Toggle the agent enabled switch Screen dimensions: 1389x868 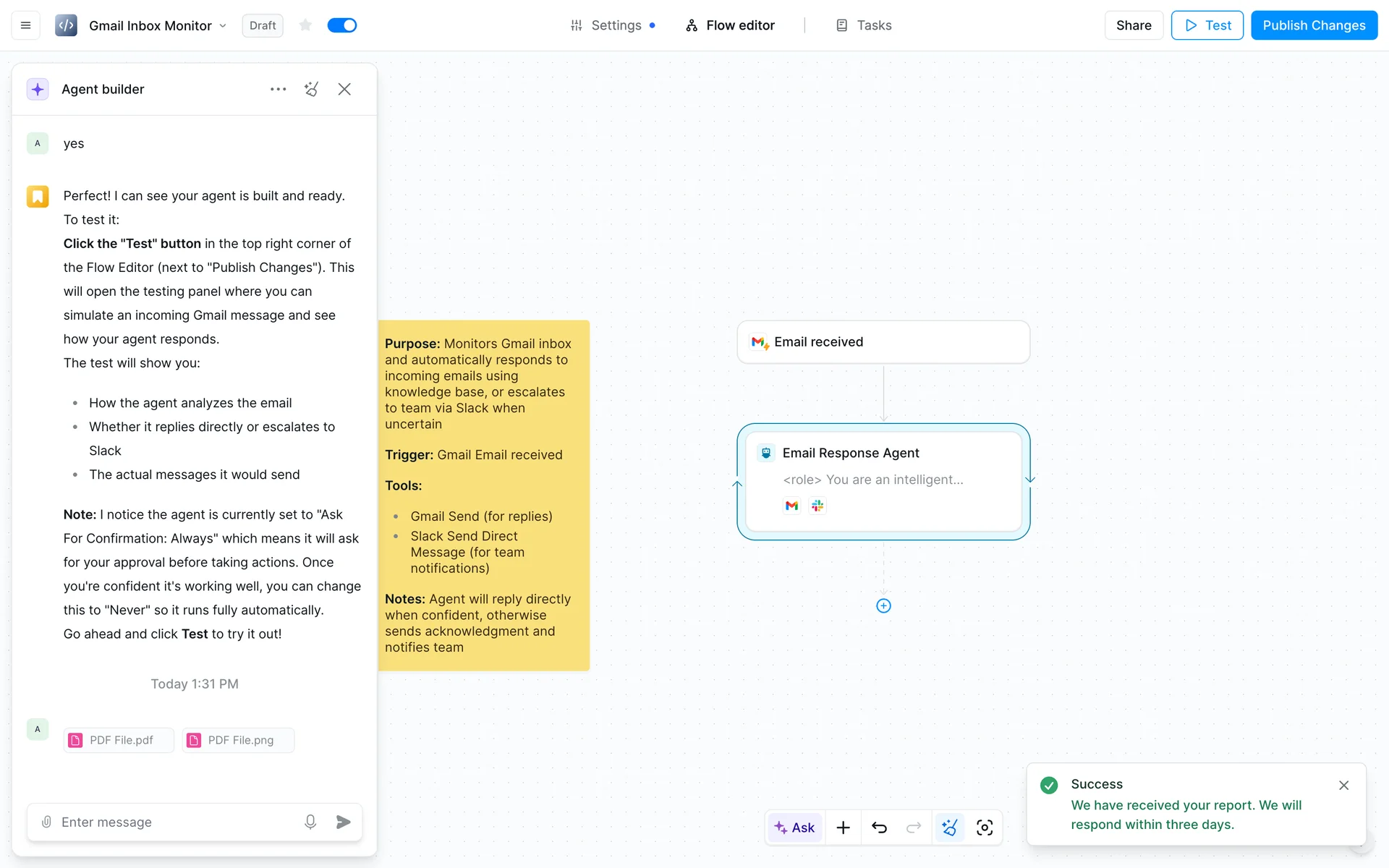coord(341,25)
